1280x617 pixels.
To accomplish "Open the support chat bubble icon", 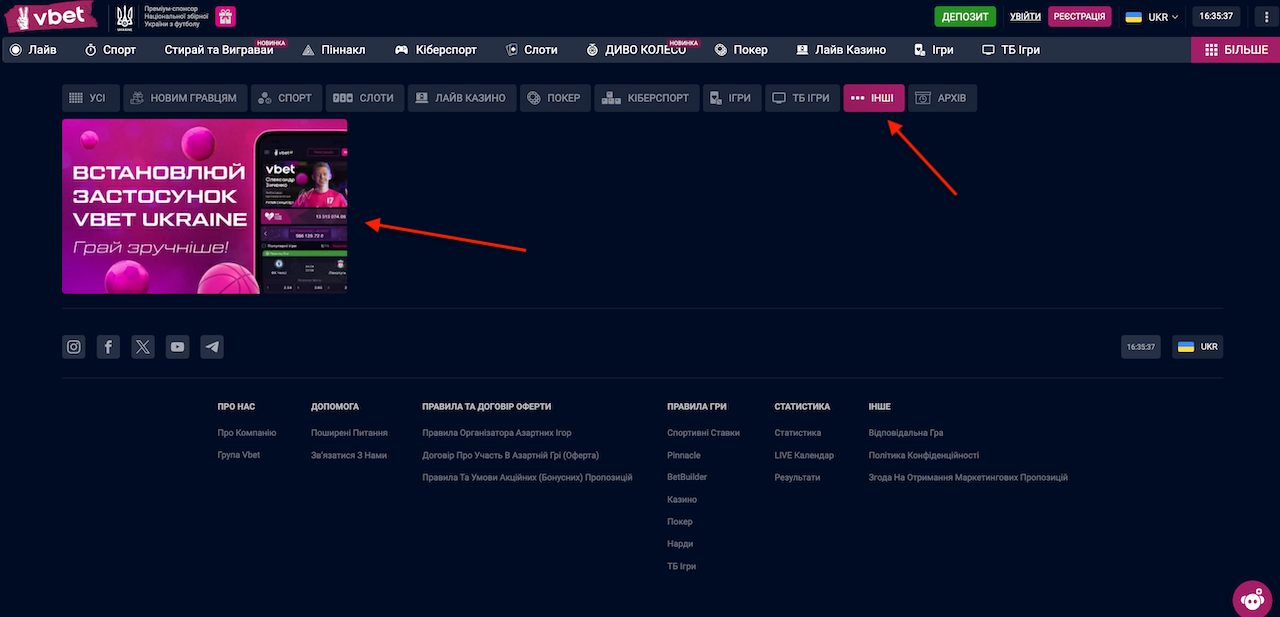I will tap(1251, 599).
